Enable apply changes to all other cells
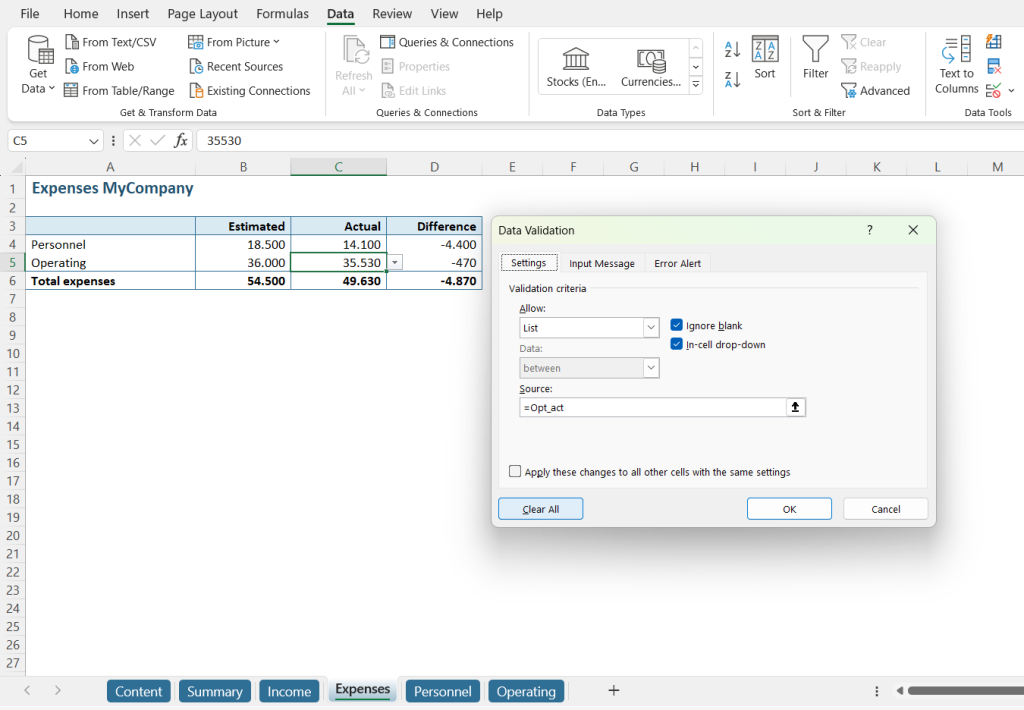 coord(515,472)
